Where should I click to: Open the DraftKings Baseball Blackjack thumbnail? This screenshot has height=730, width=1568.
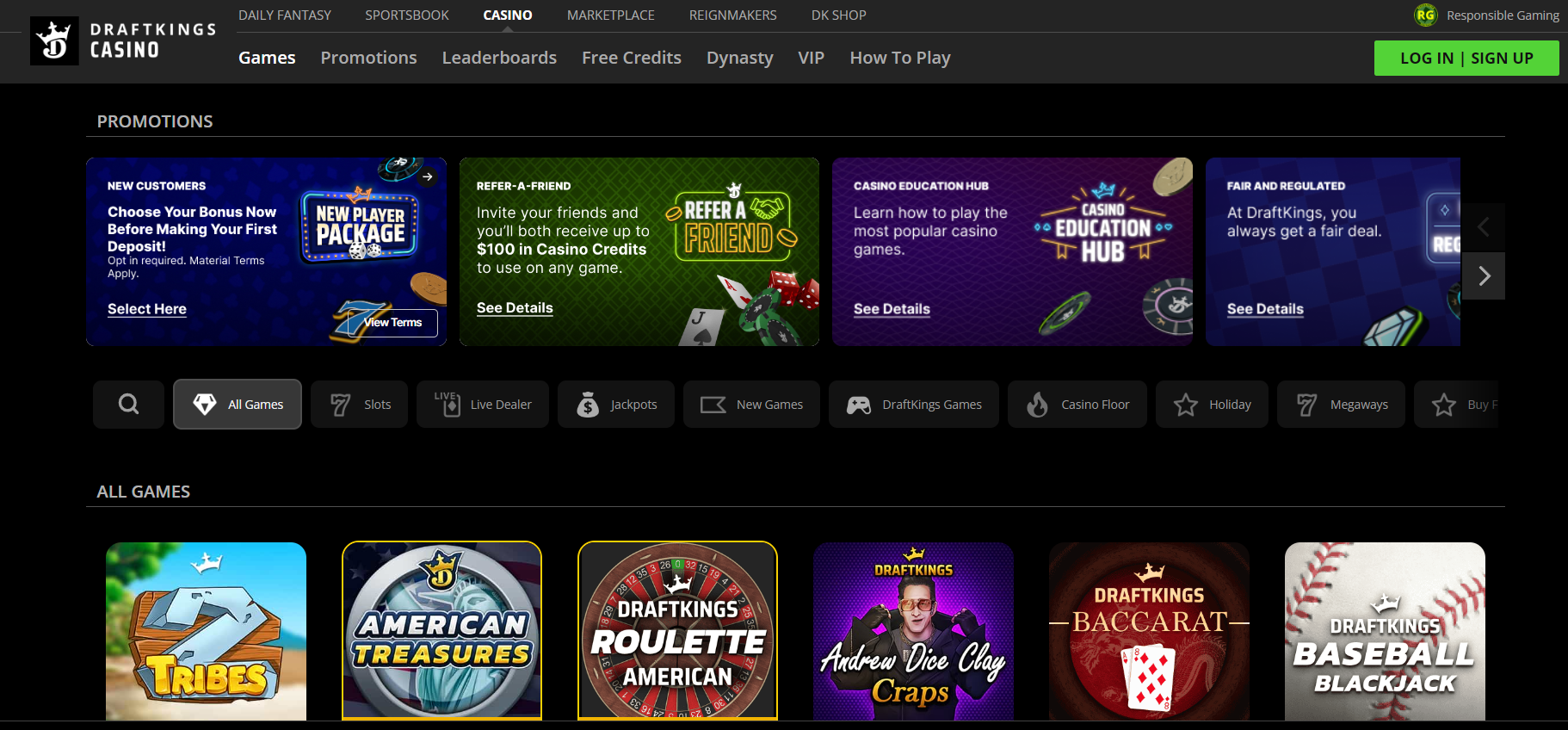(x=1385, y=631)
